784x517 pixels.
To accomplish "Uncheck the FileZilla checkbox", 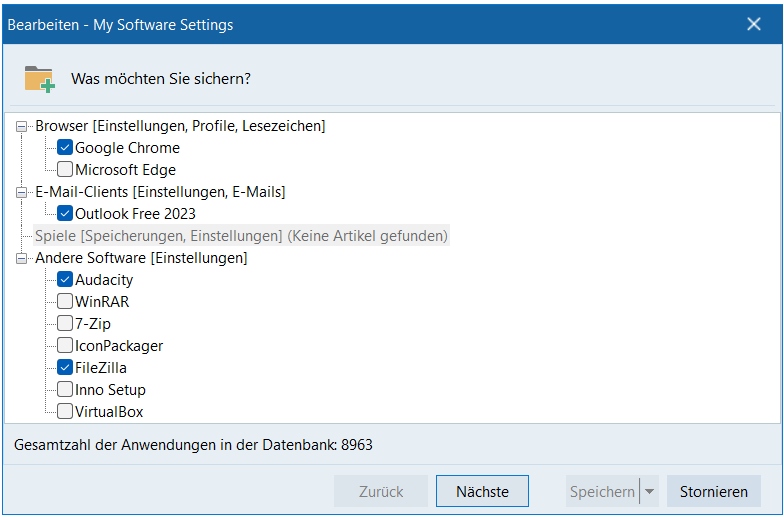I will coord(65,368).
